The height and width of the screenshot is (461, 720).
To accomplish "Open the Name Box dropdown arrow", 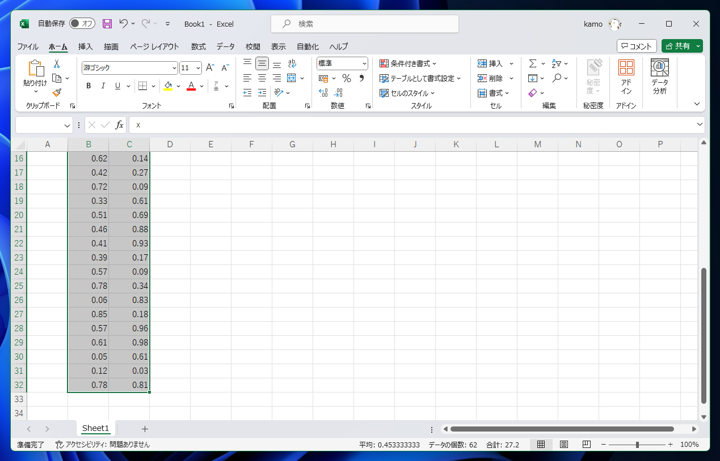I will point(67,125).
